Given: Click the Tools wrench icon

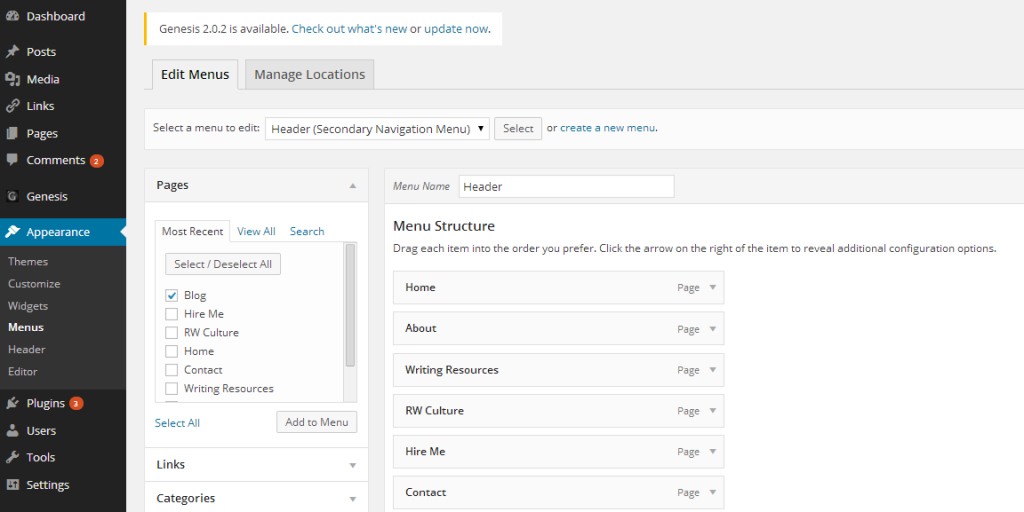Looking at the screenshot, I should pos(12,458).
